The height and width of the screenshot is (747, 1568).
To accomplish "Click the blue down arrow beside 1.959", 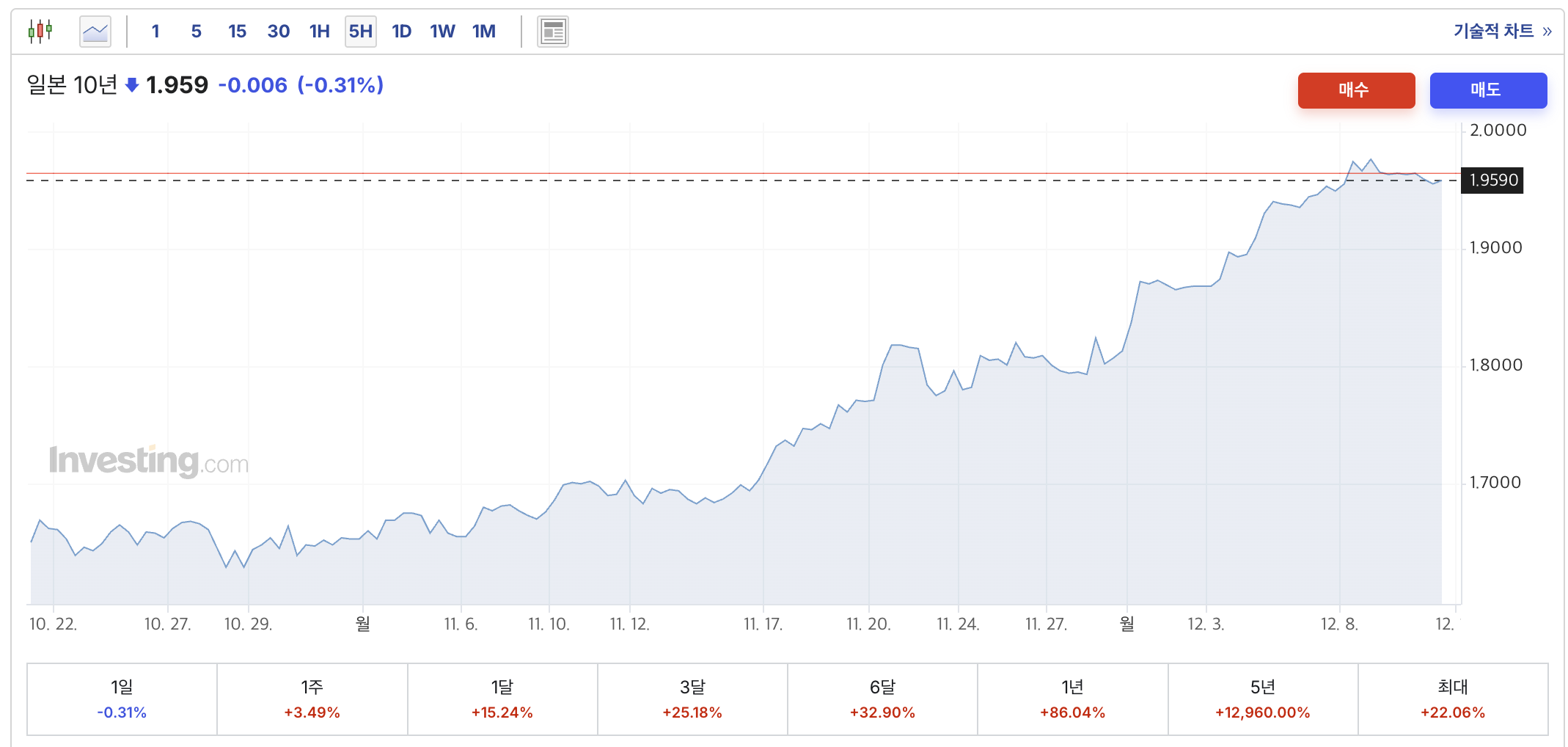I will pyautogui.click(x=132, y=85).
